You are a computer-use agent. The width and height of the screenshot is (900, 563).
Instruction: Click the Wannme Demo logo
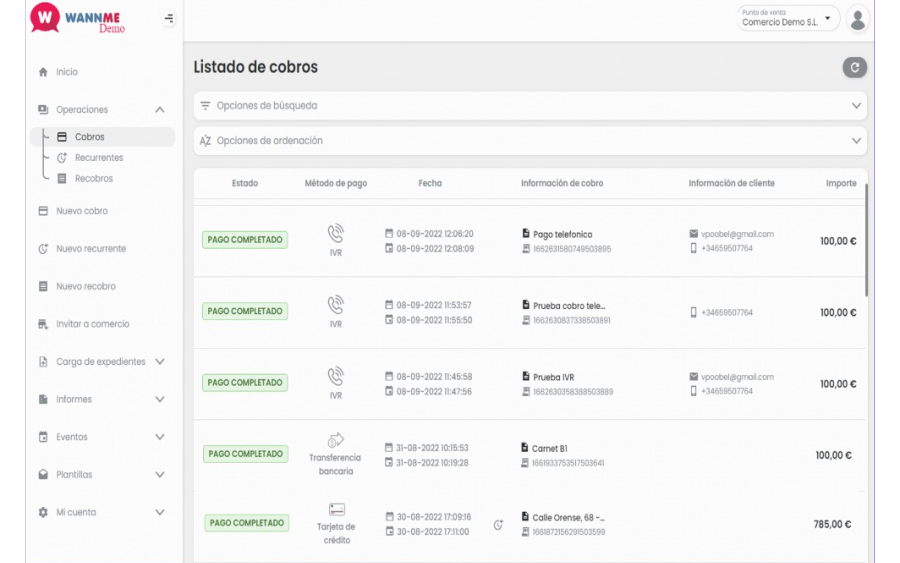(77, 18)
